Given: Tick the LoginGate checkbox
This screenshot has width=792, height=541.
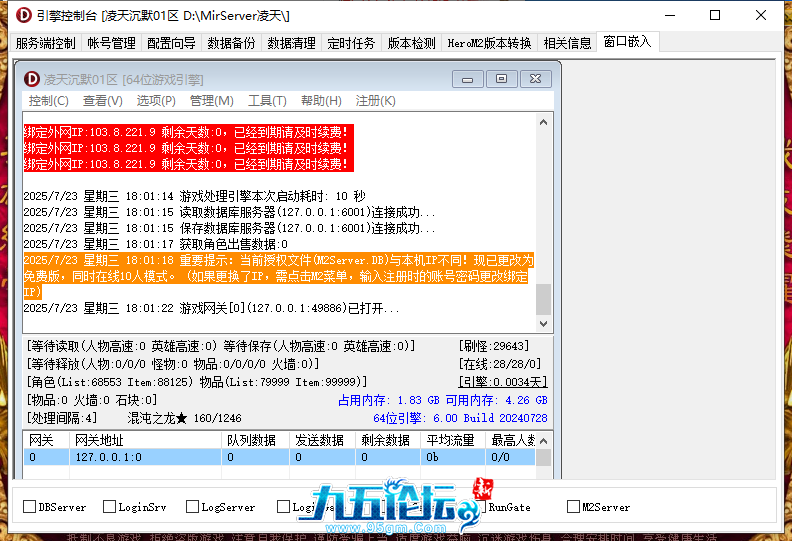Looking at the screenshot, I should pyautogui.click(x=283, y=506).
